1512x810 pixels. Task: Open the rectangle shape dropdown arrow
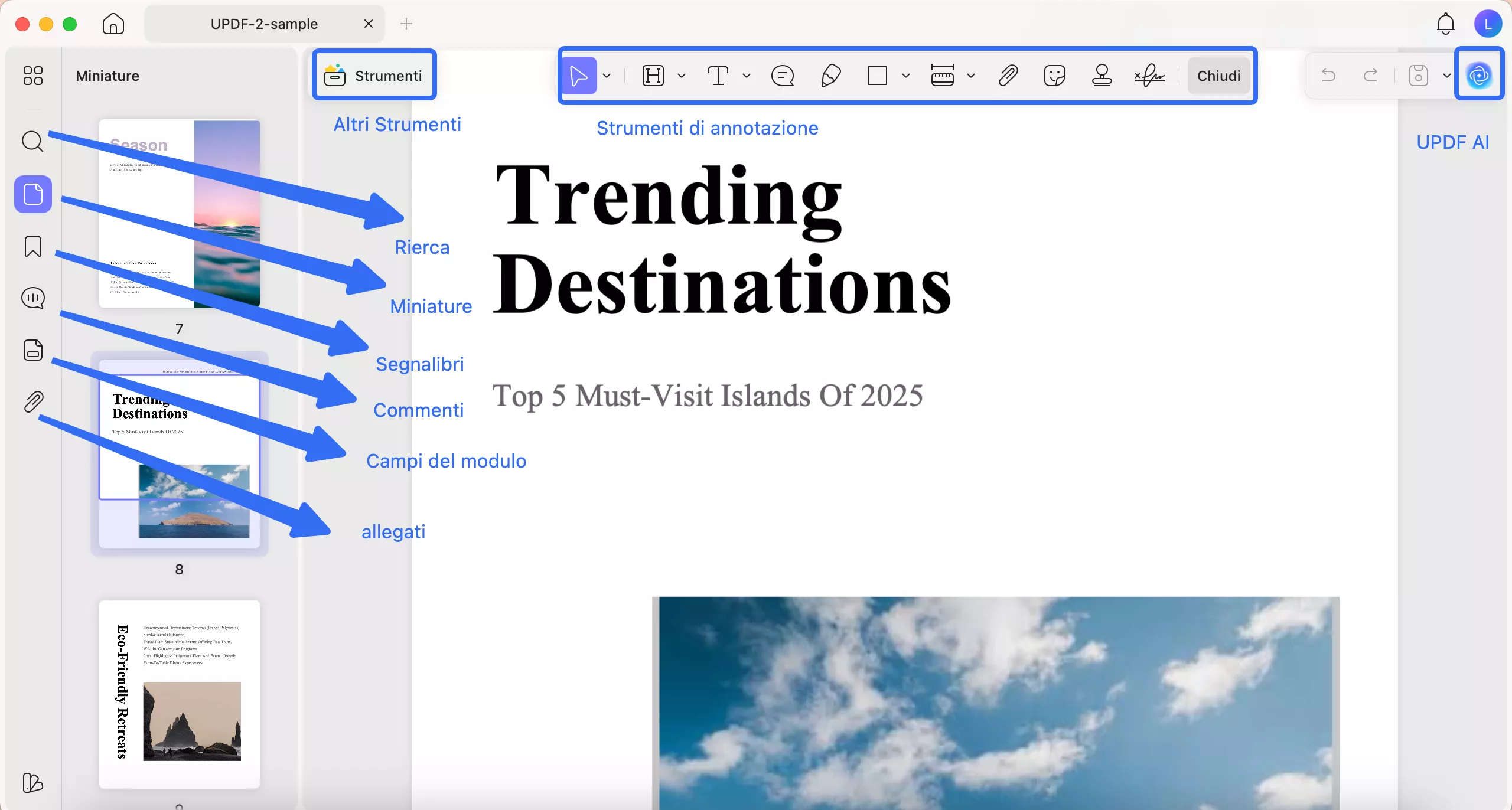(906, 76)
